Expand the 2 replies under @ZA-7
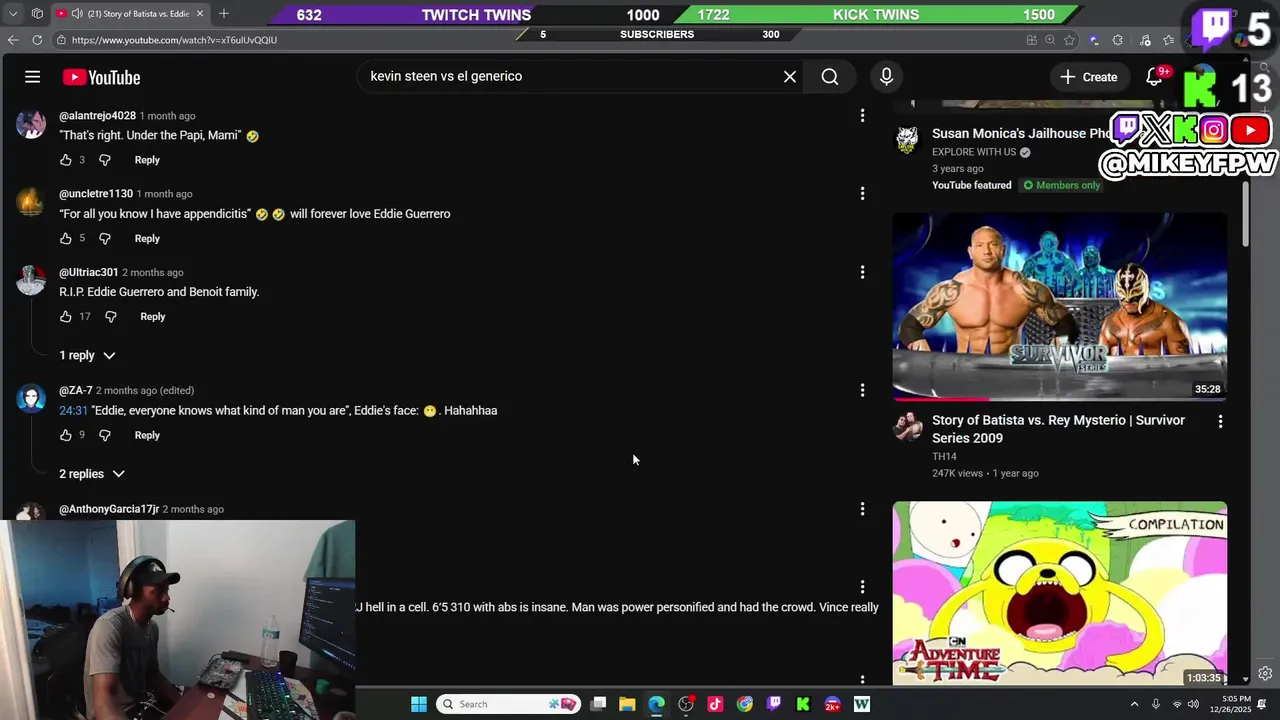This screenshot has width=1280, height=720. tap(91, 474)
